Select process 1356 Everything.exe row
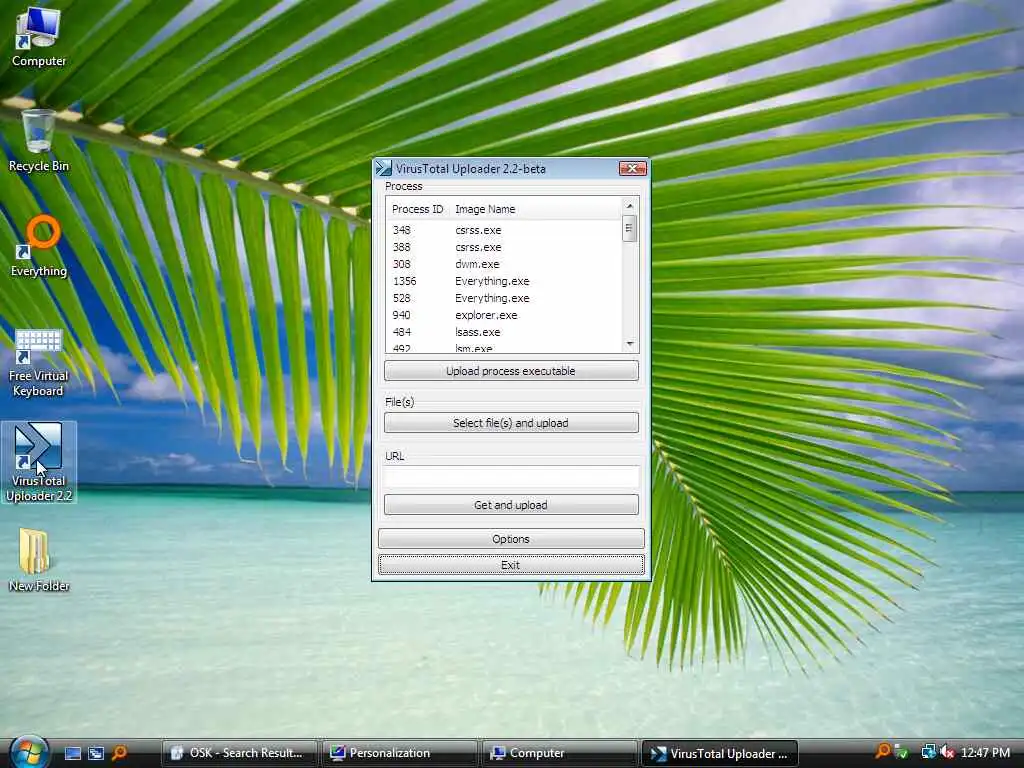Screen dimensions: 1024x768 504,281
